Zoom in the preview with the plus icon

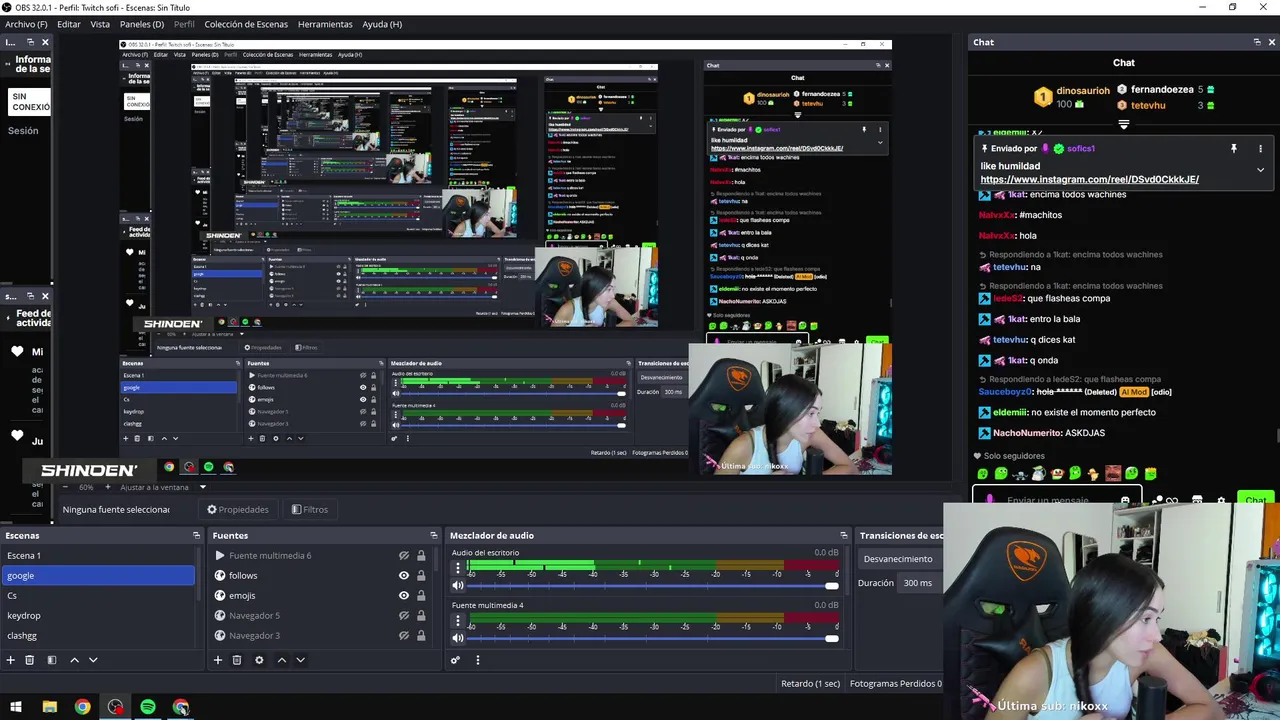coord(110,487)
